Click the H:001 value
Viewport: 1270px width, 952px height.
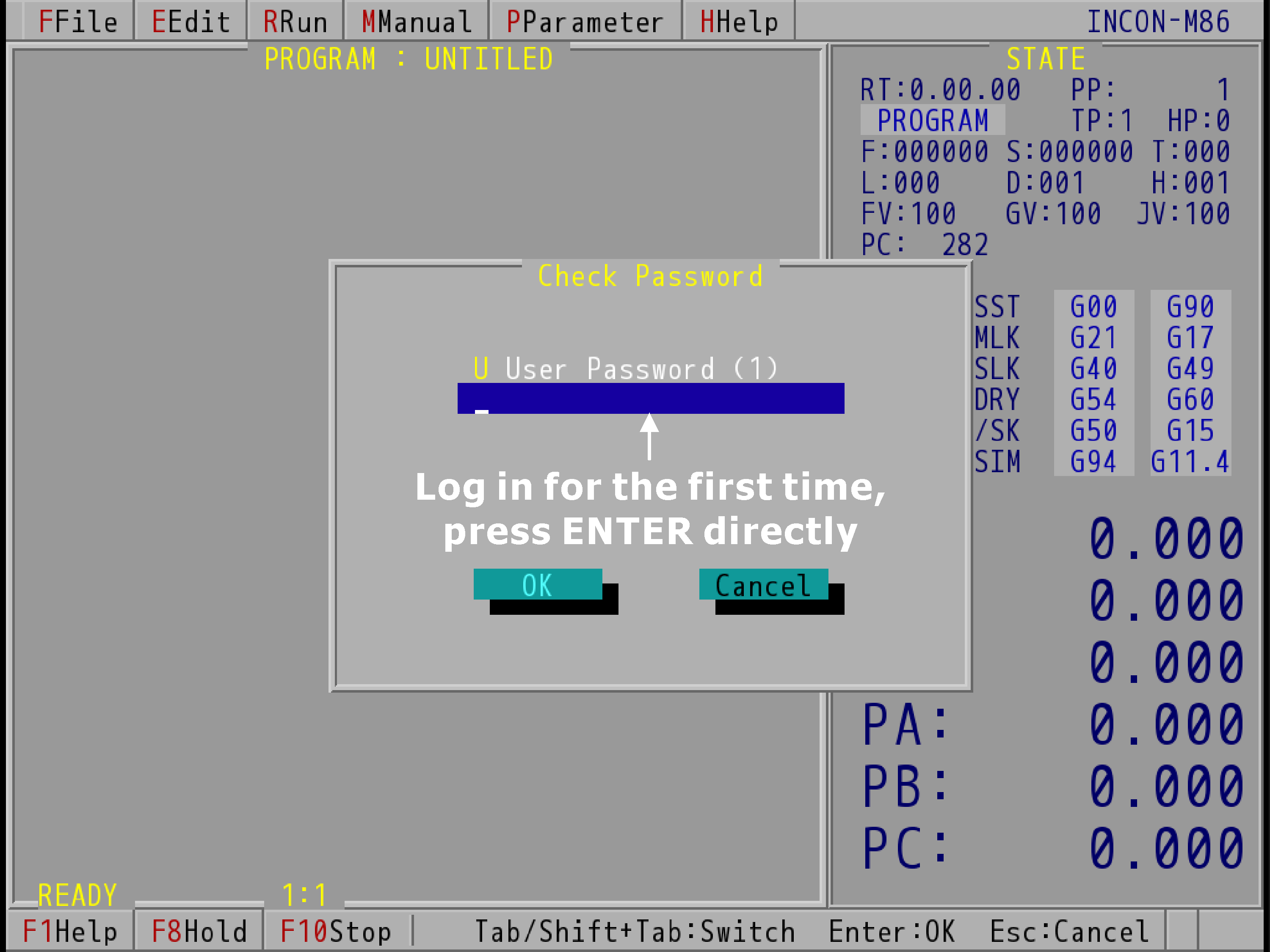coord(1191,182)
